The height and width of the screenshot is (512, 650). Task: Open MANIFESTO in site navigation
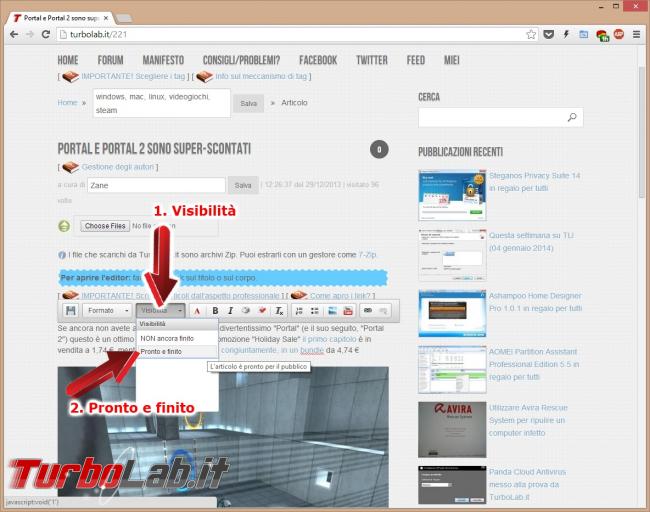tap(163, 60)
